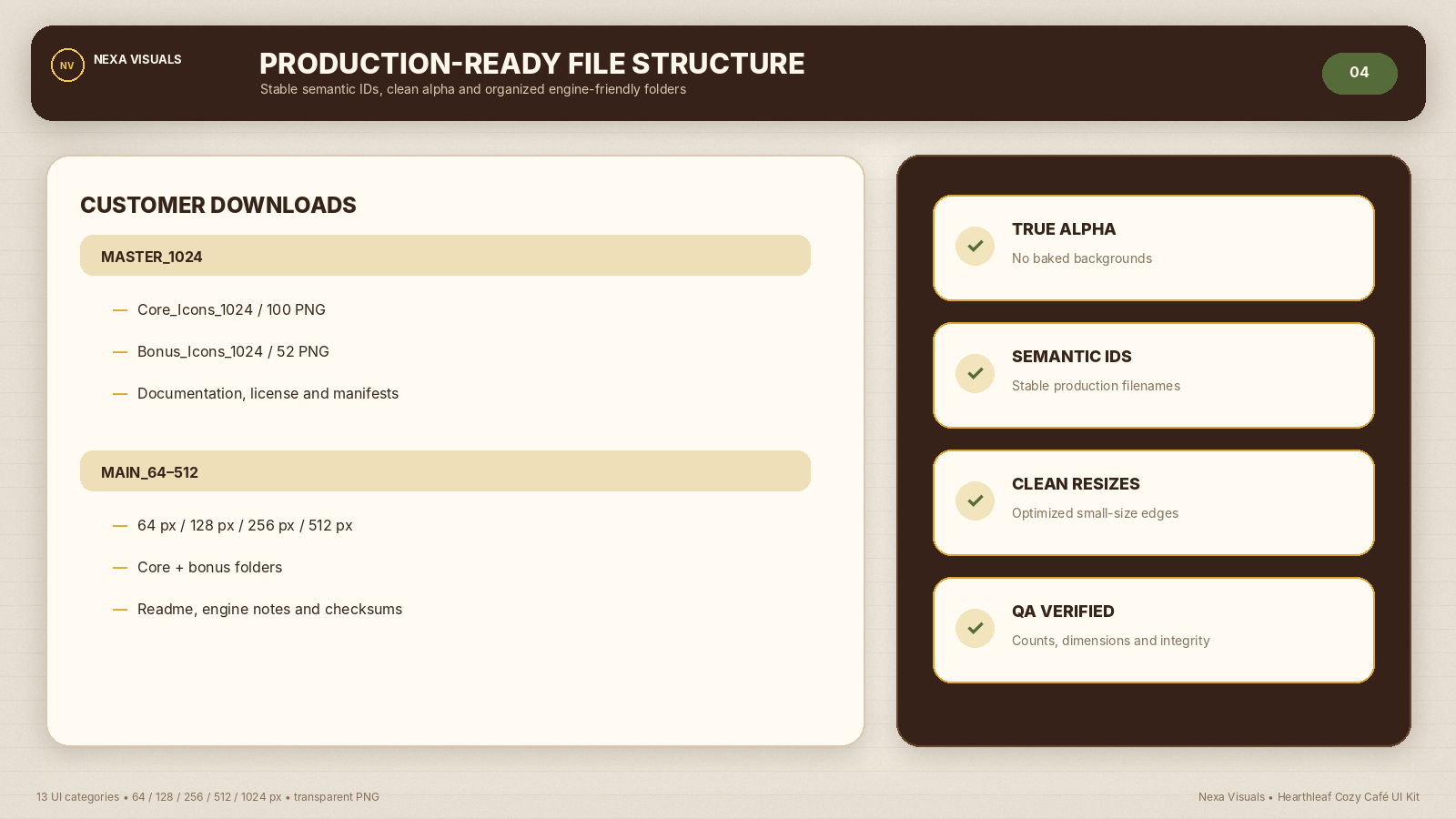1456x819 pixels.
Task: Click Documentation, license and manifests line
Action: pos(268,393)
